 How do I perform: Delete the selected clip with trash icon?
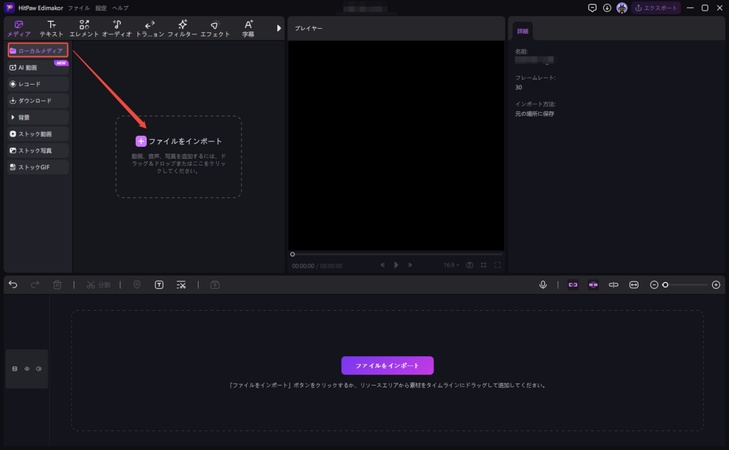click(57, 285)
